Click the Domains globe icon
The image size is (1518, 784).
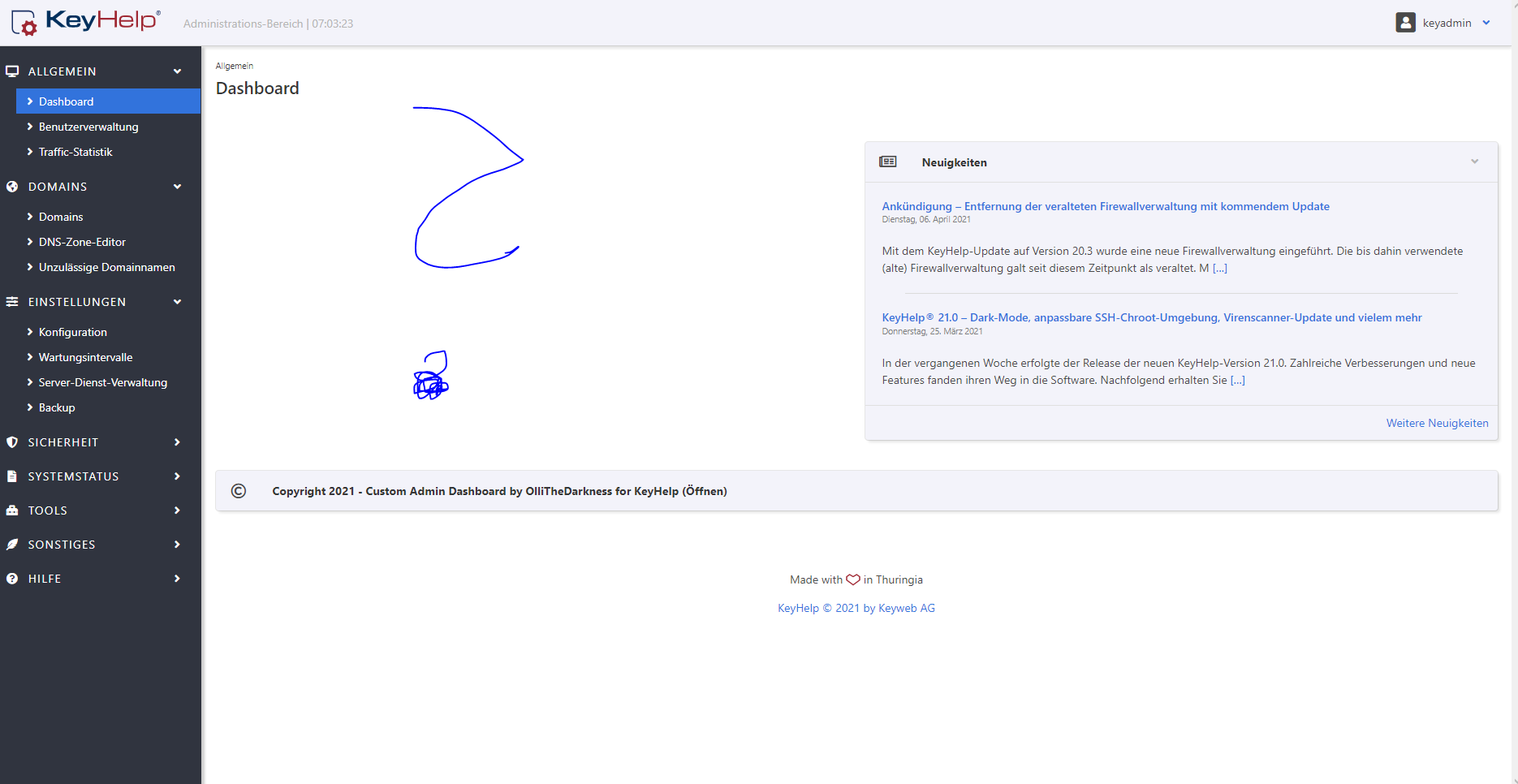(12, 187)
